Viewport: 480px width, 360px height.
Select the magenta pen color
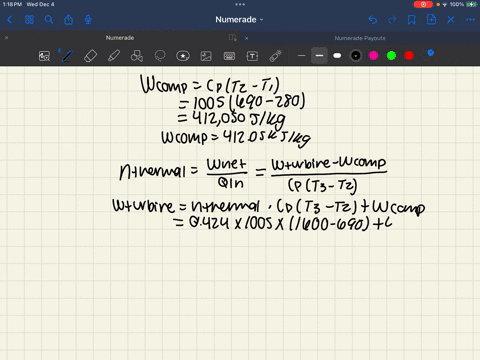(373, 56)
